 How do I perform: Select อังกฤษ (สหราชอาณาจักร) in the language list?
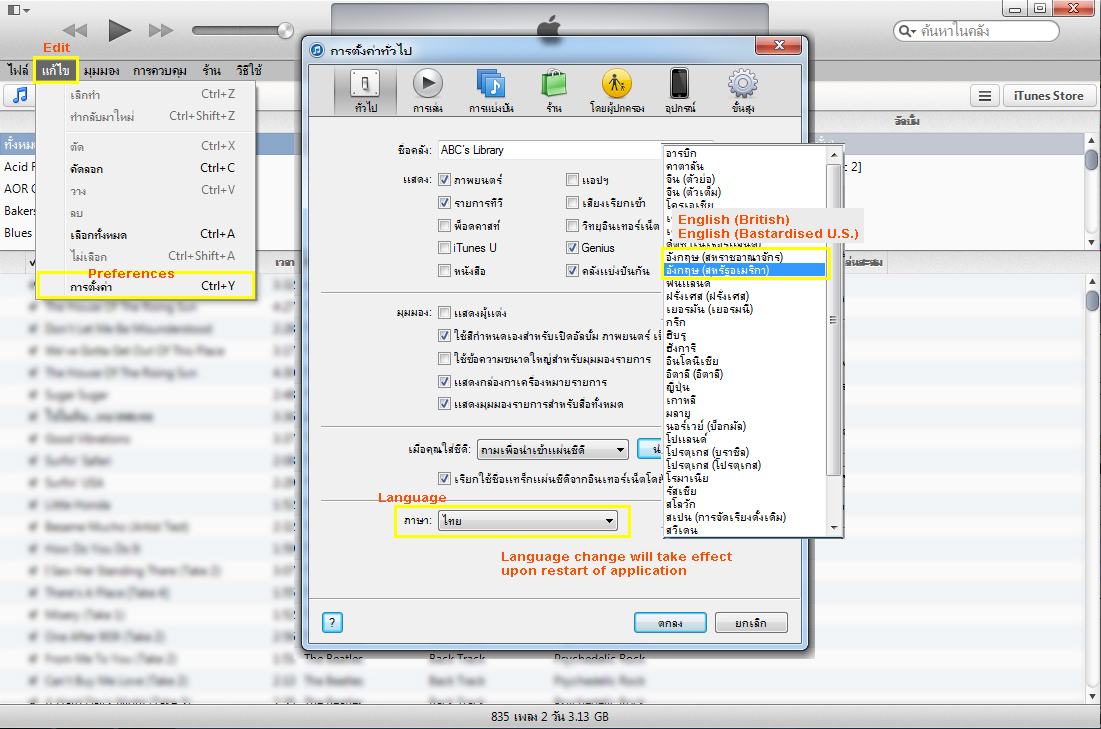coord(744,257)
